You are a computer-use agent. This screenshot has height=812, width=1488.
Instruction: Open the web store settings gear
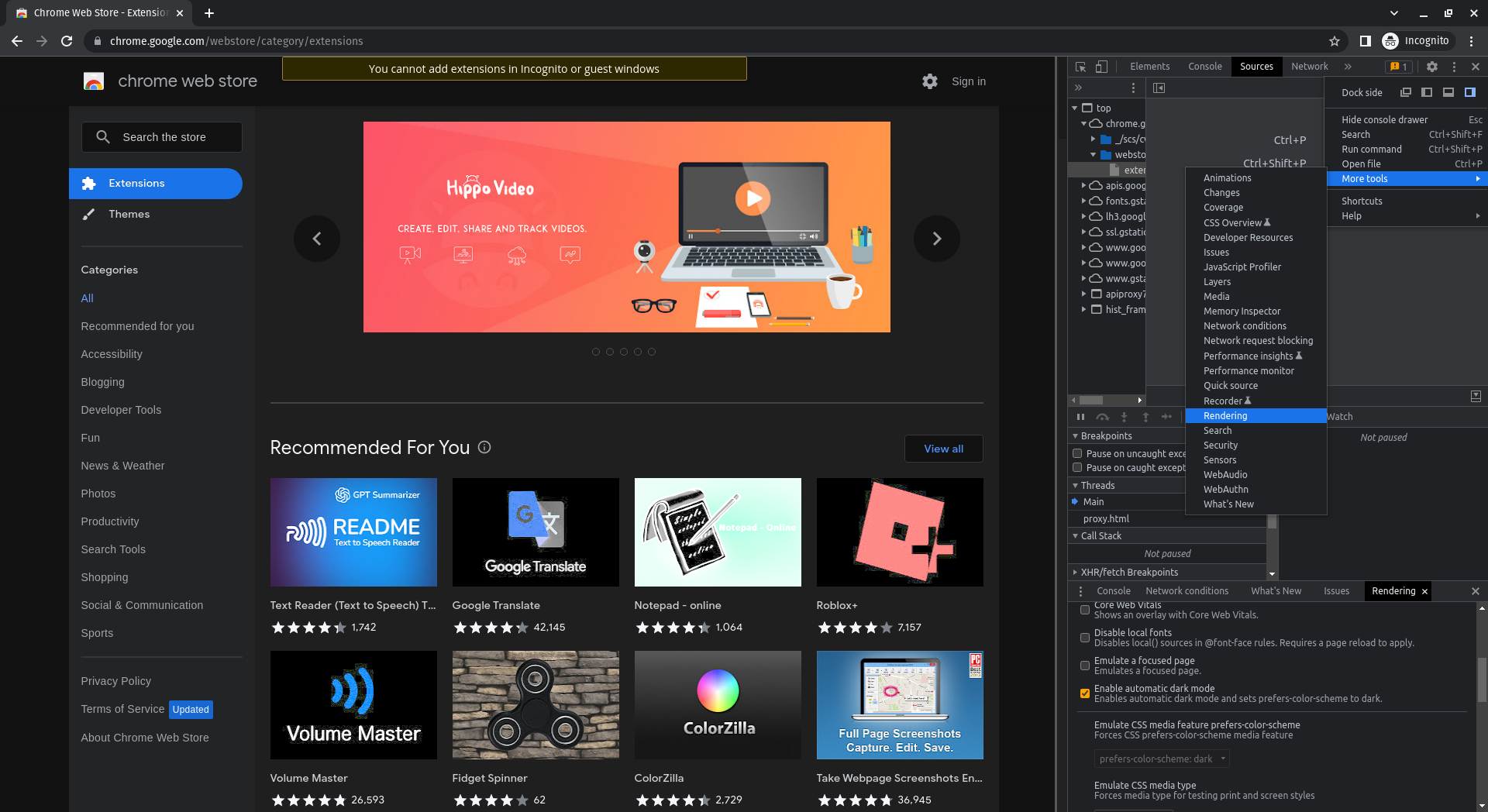coord(930,81)
